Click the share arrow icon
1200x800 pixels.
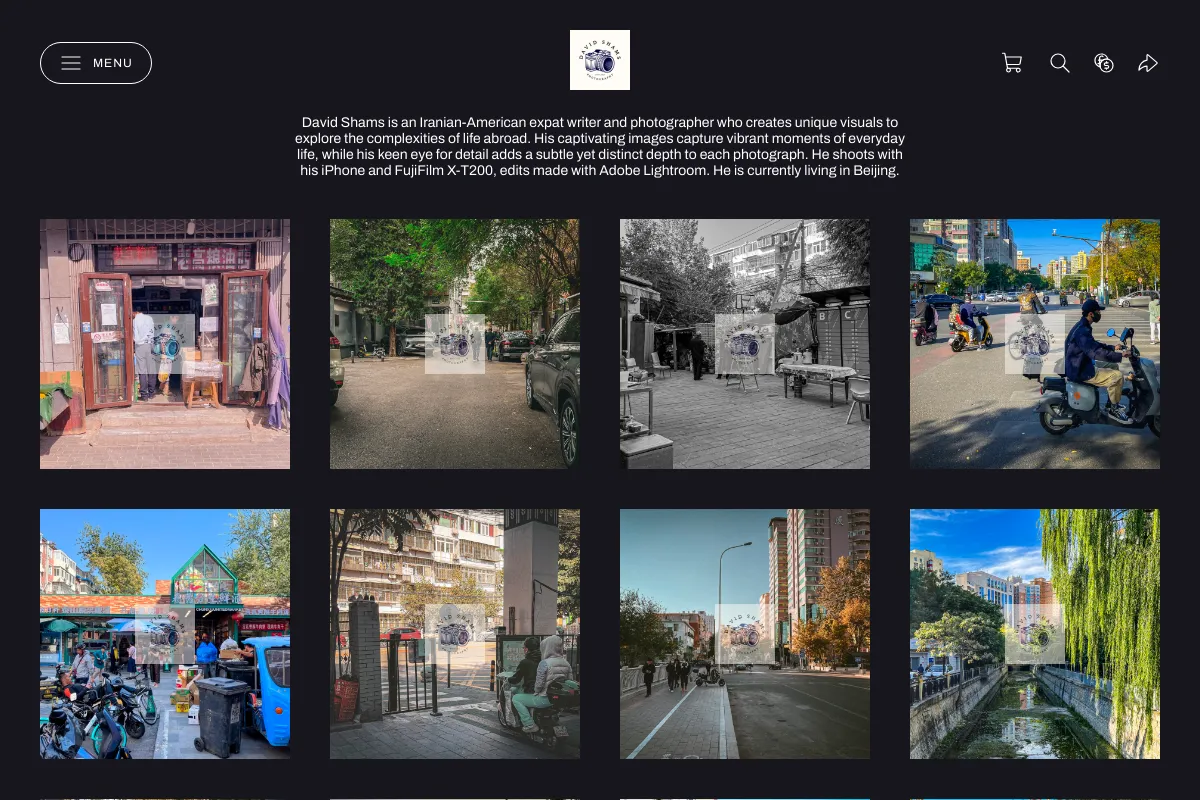click(x=1148, y=63)
